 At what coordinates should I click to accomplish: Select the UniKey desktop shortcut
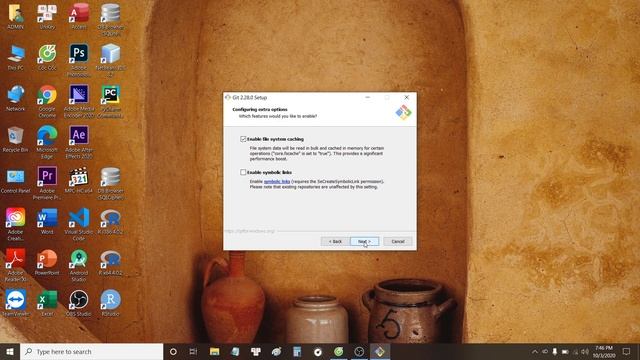tap(47, 17)
